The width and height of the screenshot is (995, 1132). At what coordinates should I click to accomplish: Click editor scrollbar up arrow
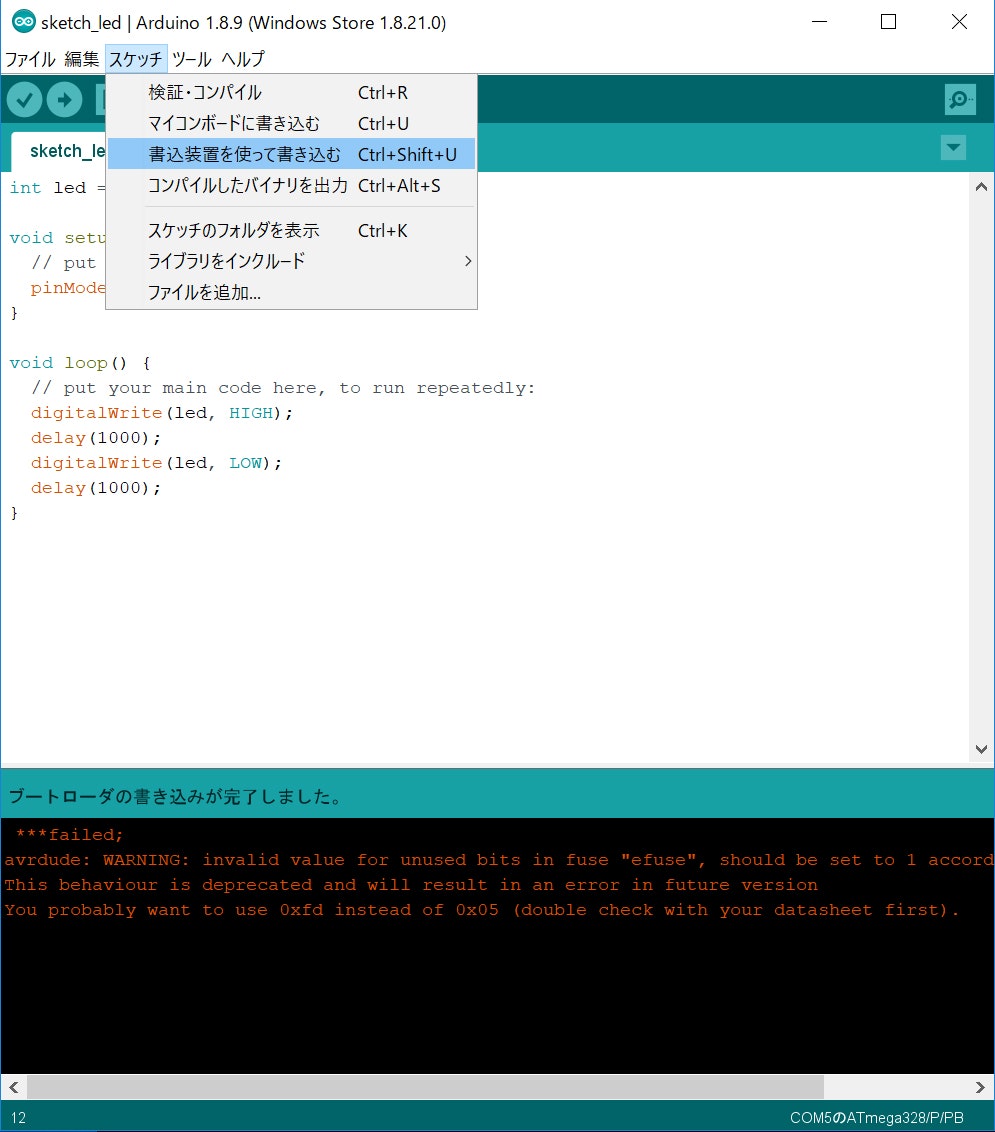point(981,187)
